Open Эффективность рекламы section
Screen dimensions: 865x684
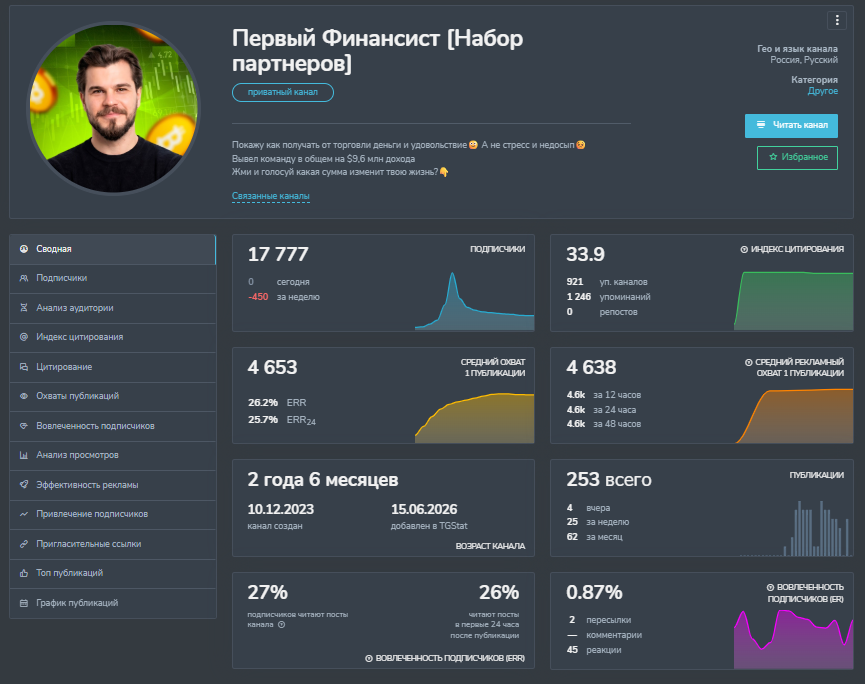click(113, 485)
